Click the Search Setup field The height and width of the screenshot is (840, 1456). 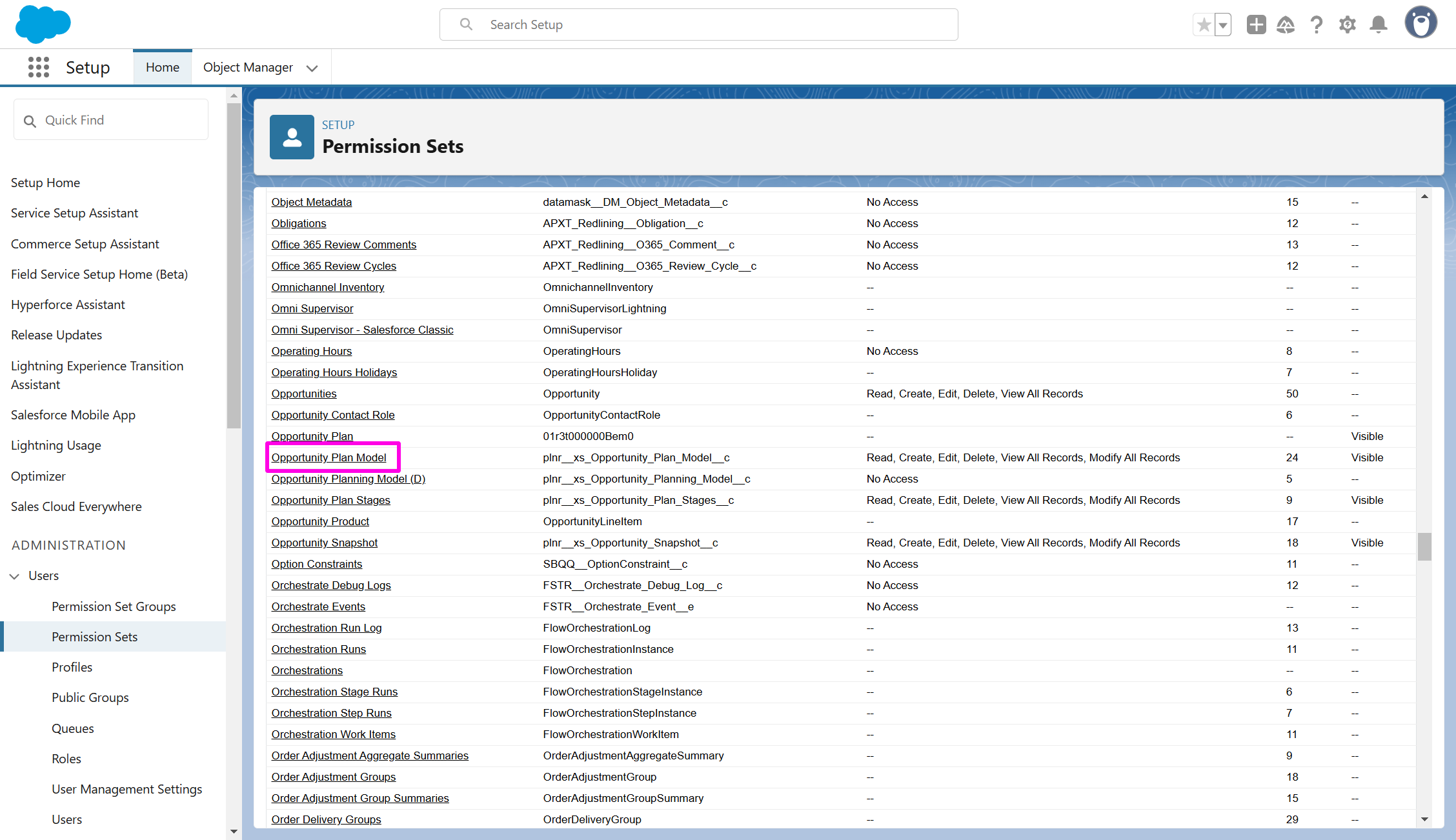tap(698, 25)
